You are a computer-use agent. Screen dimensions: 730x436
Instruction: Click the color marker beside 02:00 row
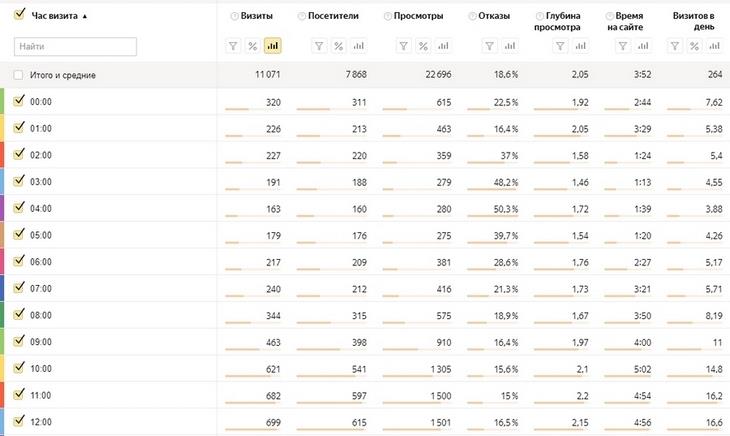(x=3, y=155)
